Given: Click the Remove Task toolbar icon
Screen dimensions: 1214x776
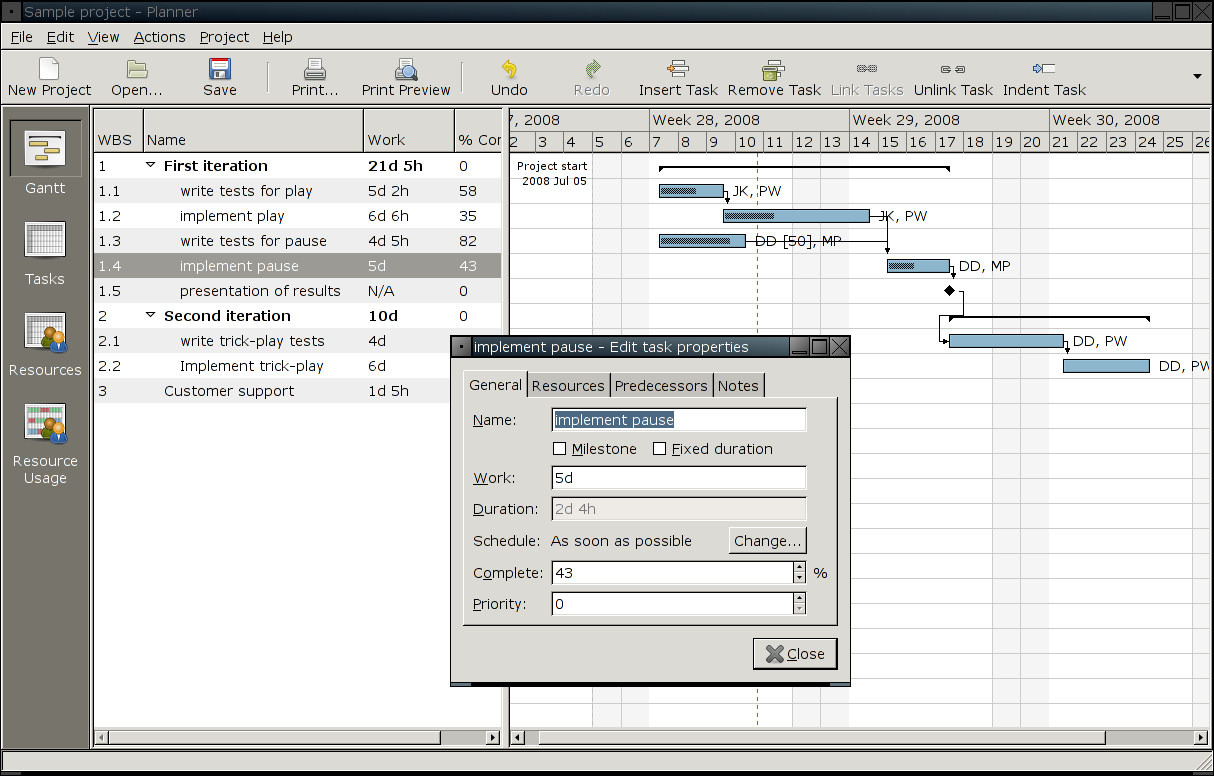Looking at the screenshot, I should point(773,70).
